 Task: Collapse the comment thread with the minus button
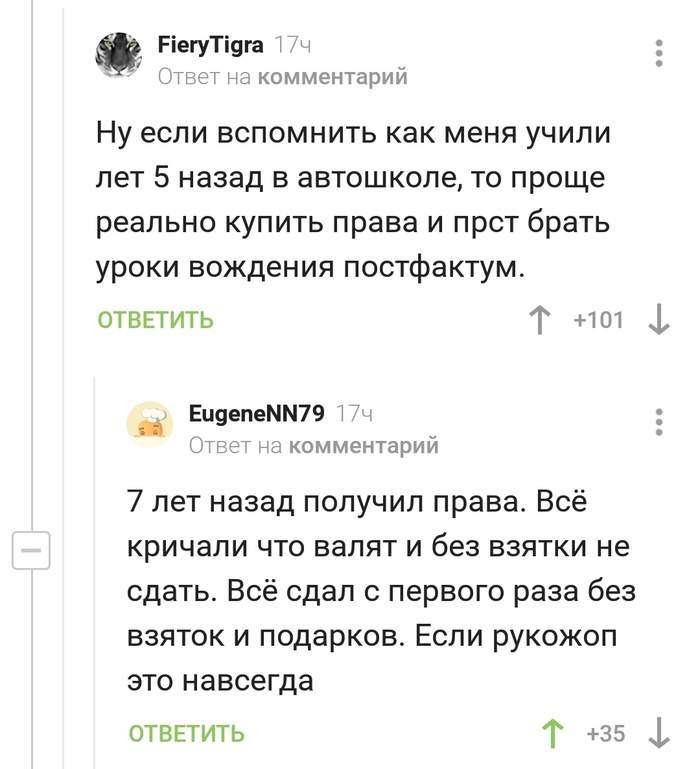(x=30, y=551)
